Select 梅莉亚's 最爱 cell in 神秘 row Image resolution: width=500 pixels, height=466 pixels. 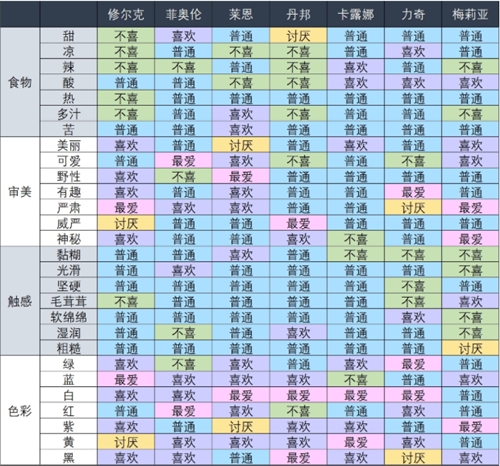pyautogui.click(x=470, y=239)
